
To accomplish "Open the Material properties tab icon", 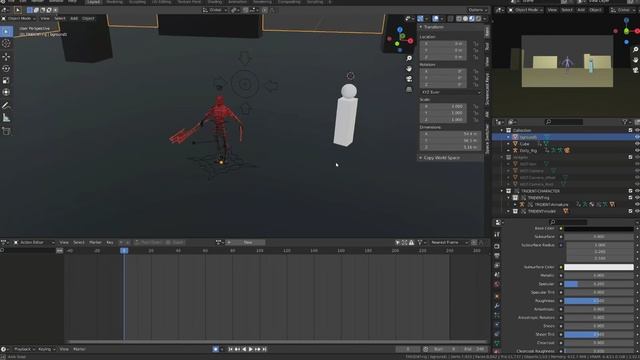I will coord(497,351).
